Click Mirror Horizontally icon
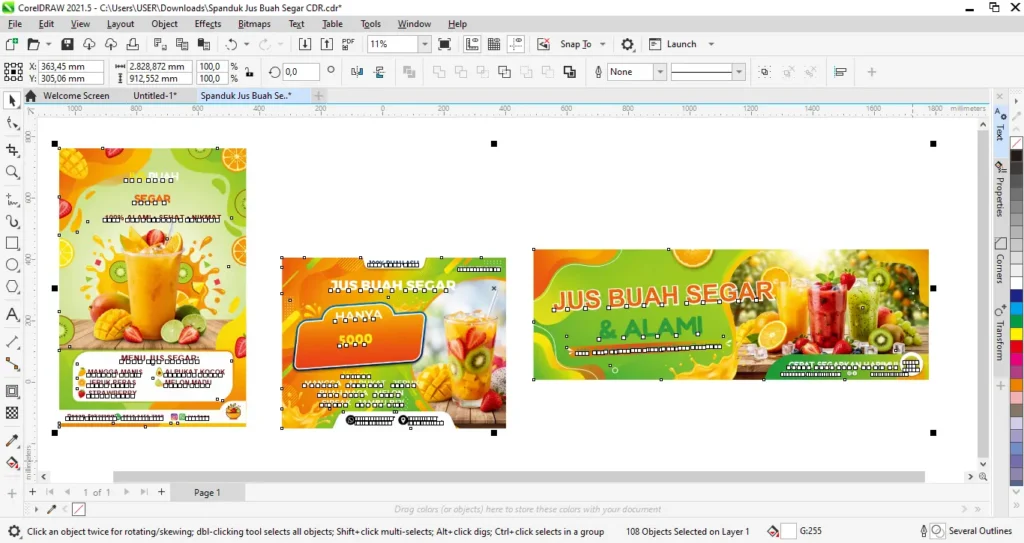Viewport: 1024px width, 543px height. [x=357, y=72]
